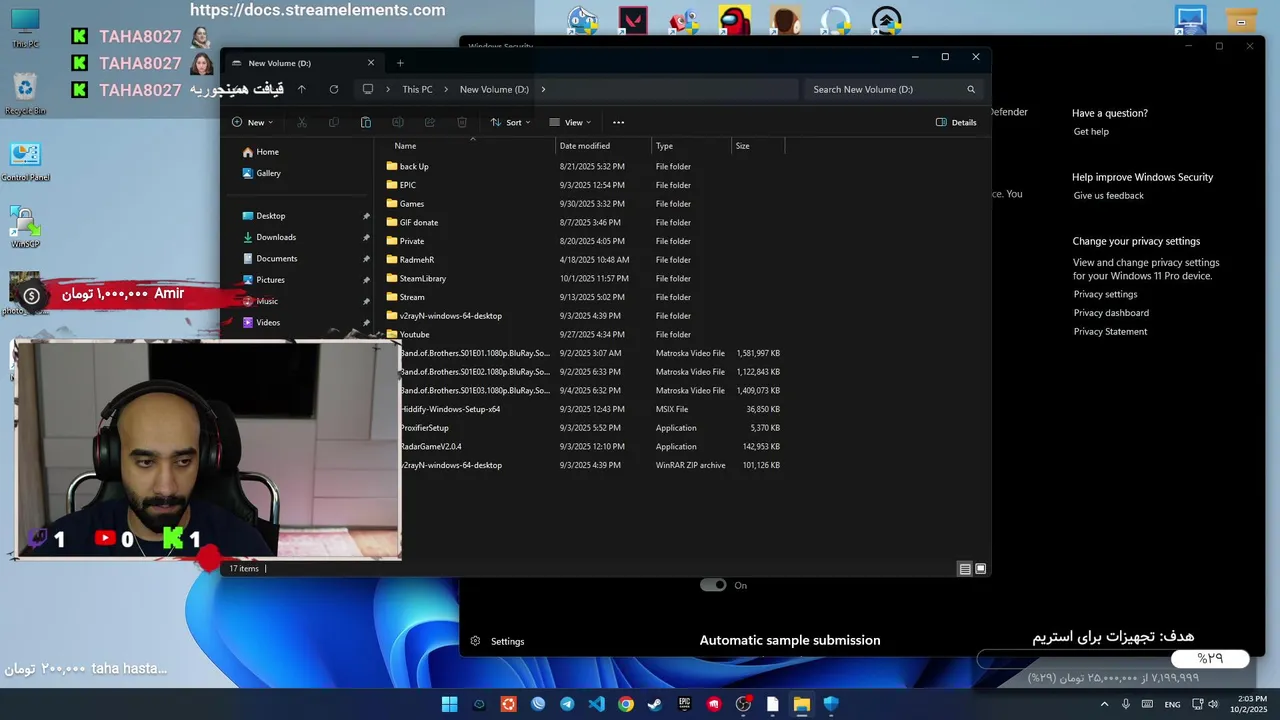The width and height of the screenshot is (1280, 720).
Task: Open the Privacy settings link
Action: (x=1105, y=294)
